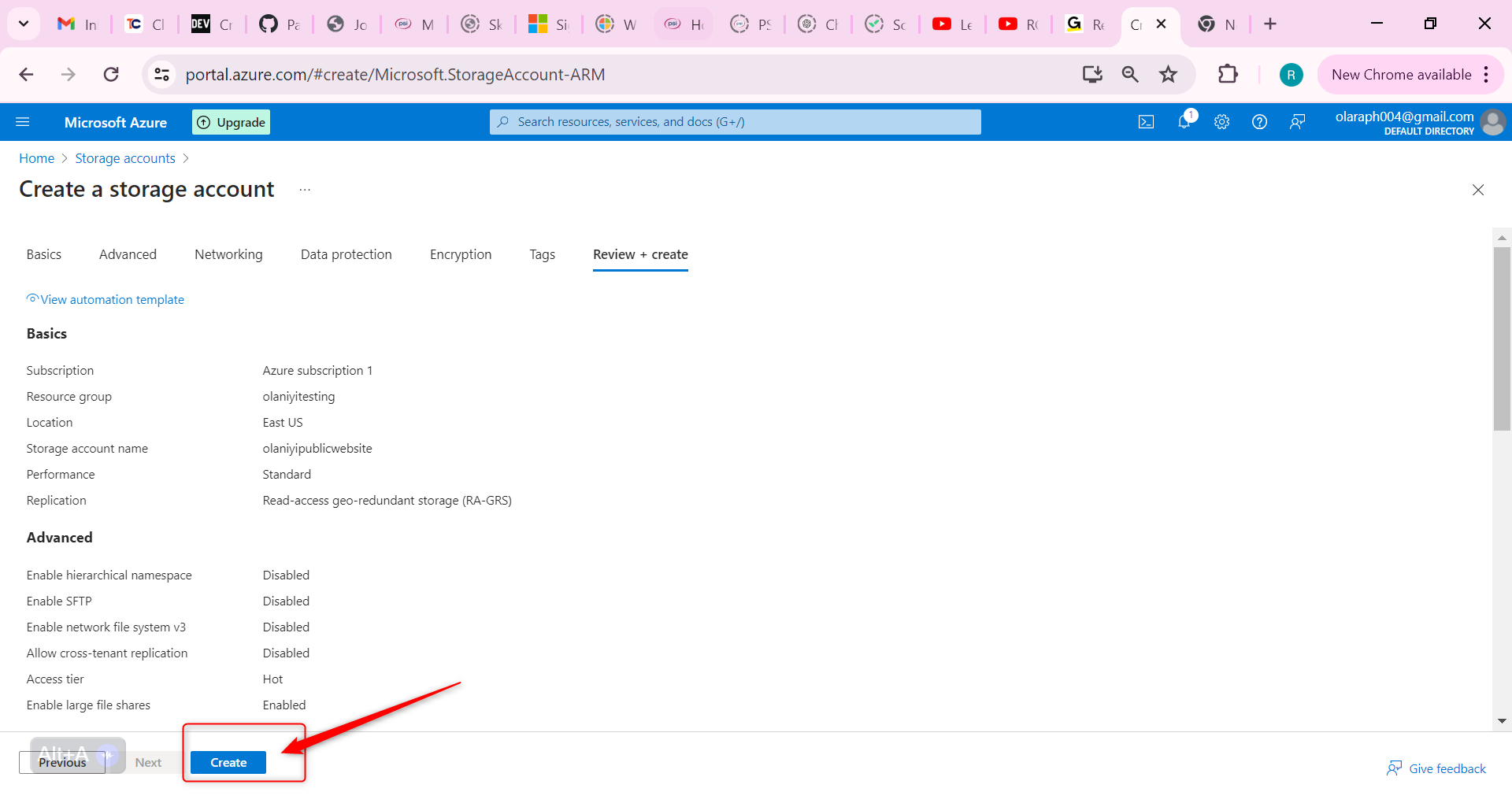
Task: Open the olaraph004 account menu
Action: coord(1419,122)
